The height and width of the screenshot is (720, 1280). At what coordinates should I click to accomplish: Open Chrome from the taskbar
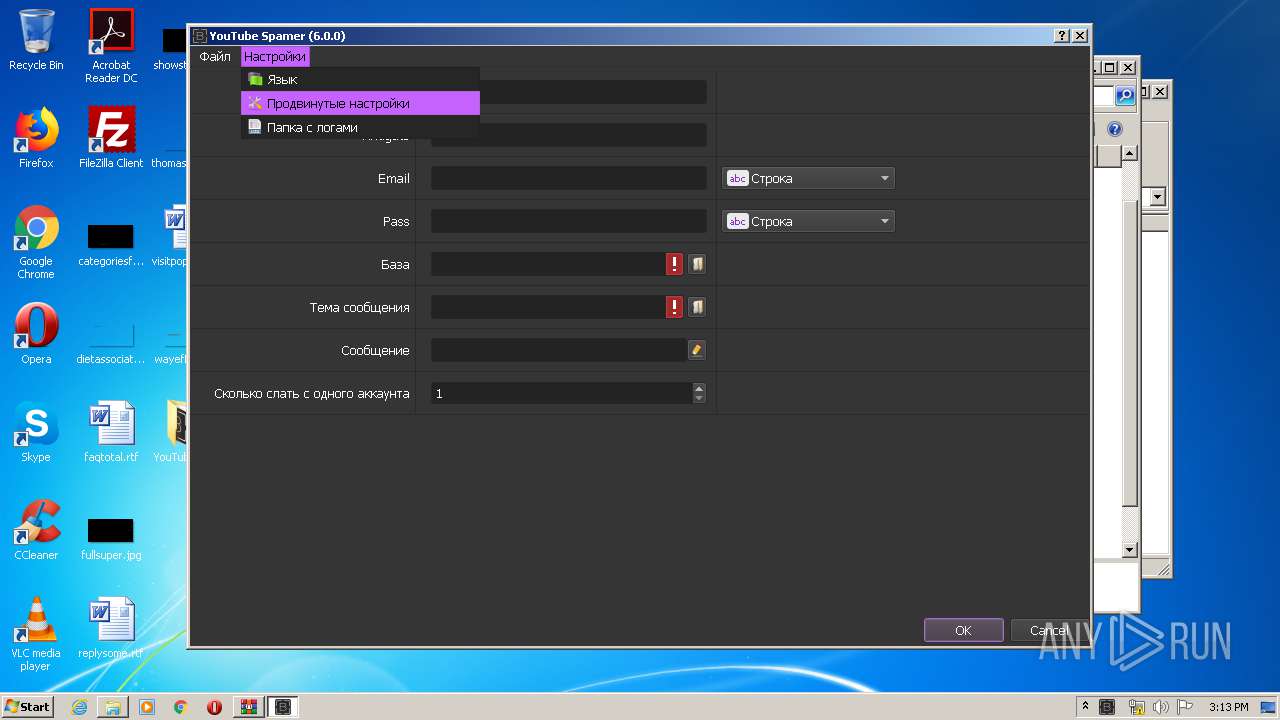[x=181, y=707]
